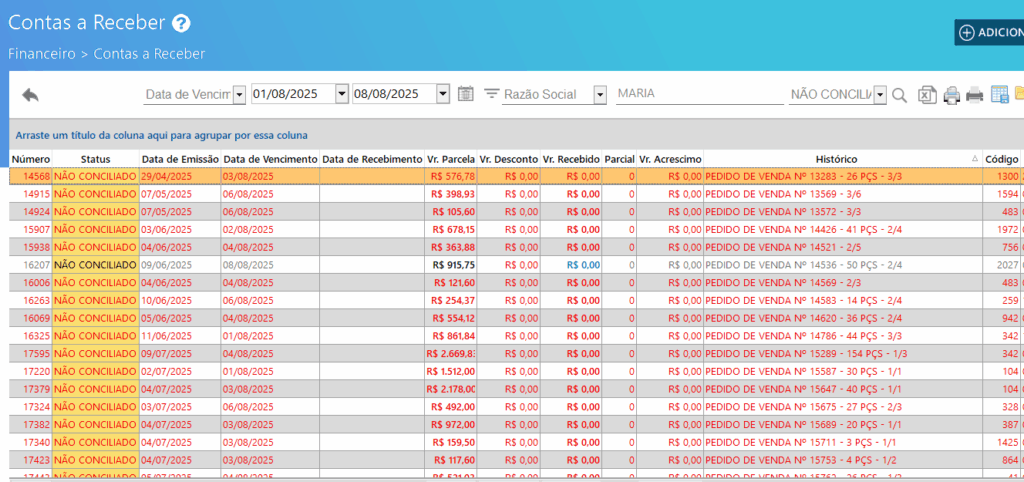This screenshot has height=482, width=1024.
Task: Click the filter lines icon
Action: (491, 94)
